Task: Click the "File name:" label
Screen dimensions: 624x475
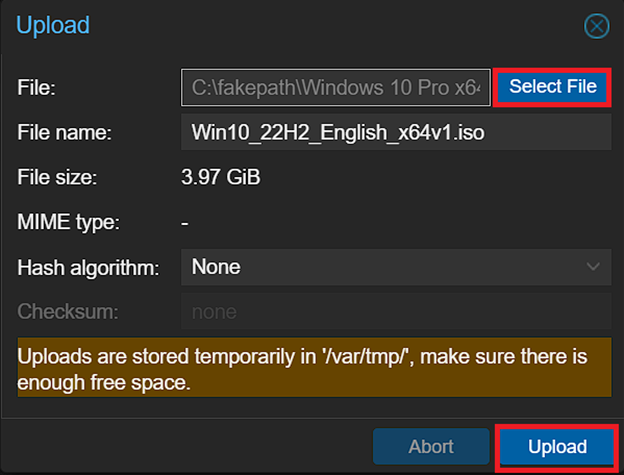Action: tap(64, 132)
